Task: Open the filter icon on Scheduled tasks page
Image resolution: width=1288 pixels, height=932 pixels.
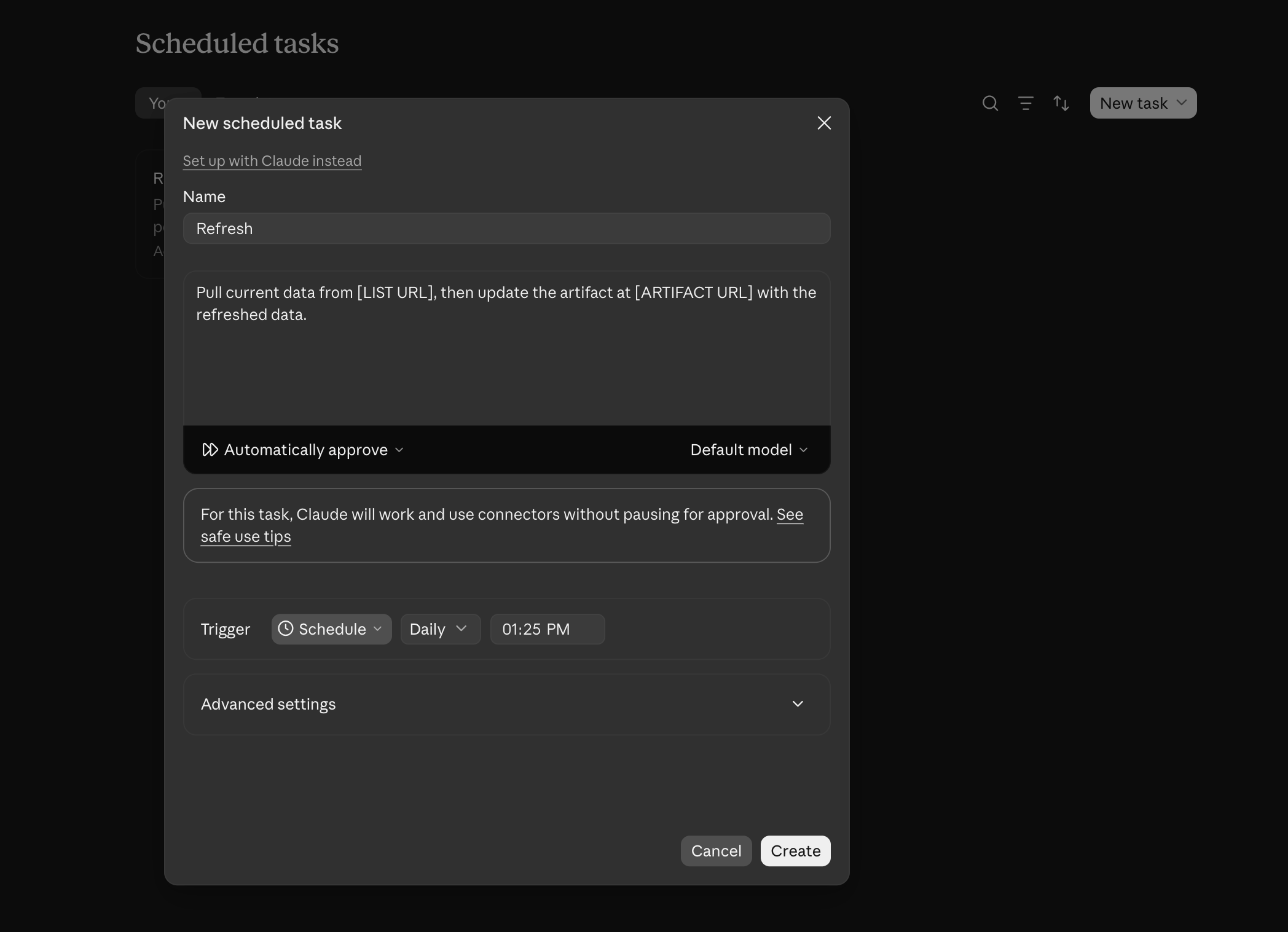Action: pos(1026,103)
